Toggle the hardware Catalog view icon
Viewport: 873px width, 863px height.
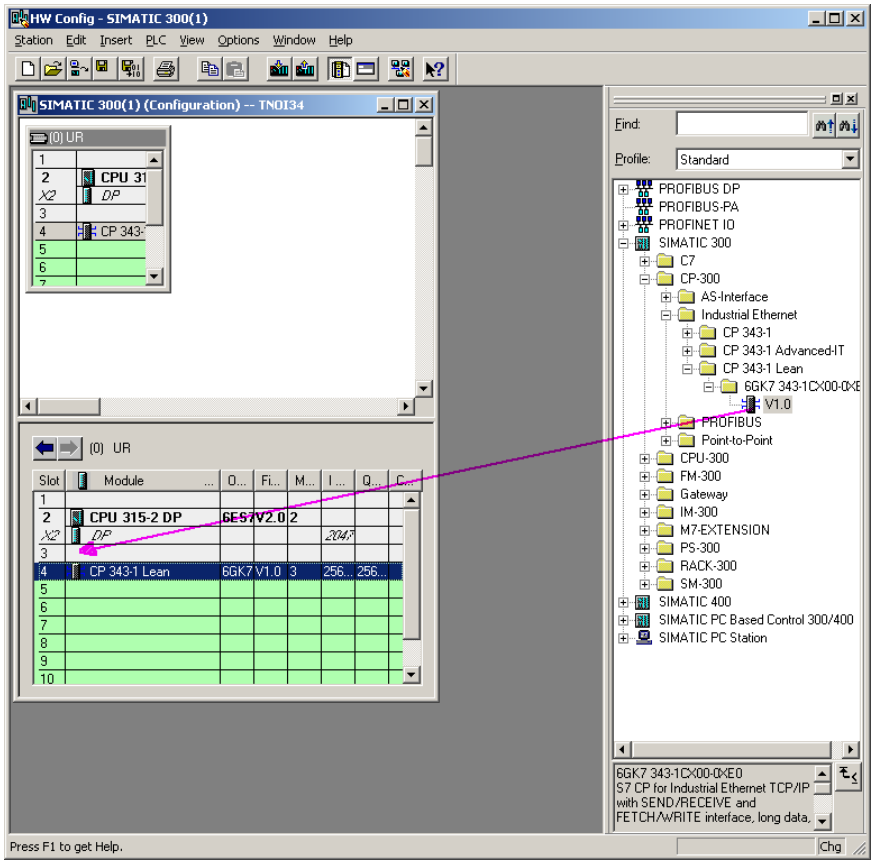pos(340,69)
